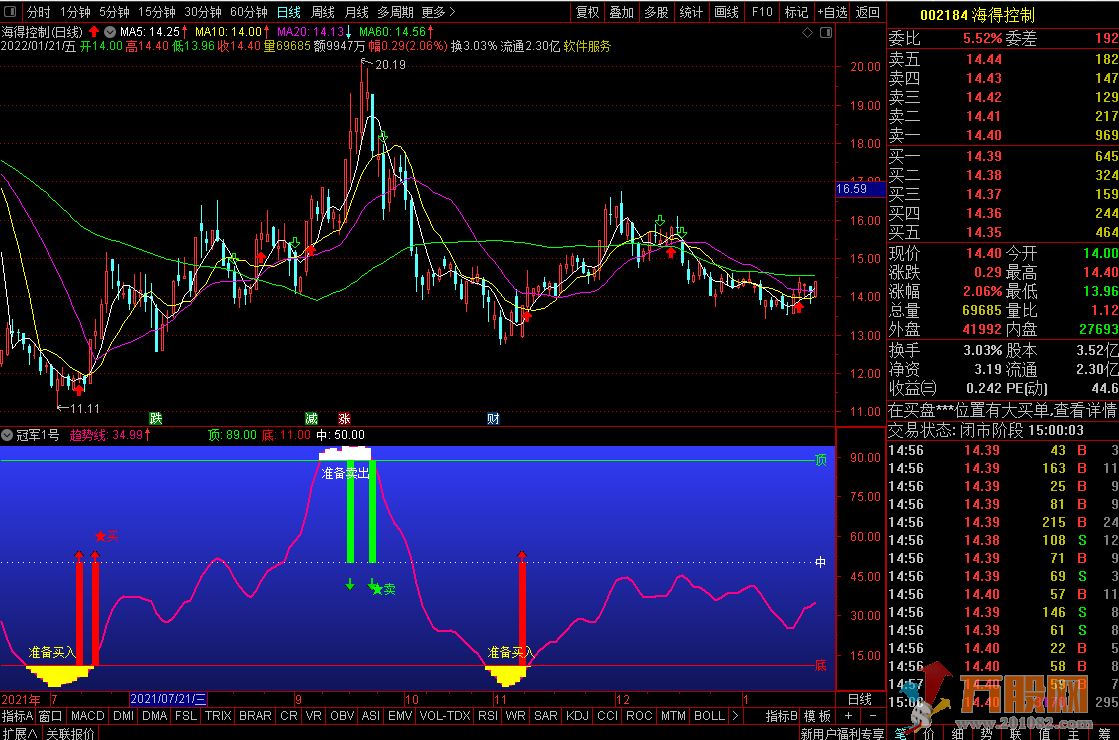This screenshot has height=740, width=1119.
Task: Select the CCI indicator tab
Action: [608, 716]
